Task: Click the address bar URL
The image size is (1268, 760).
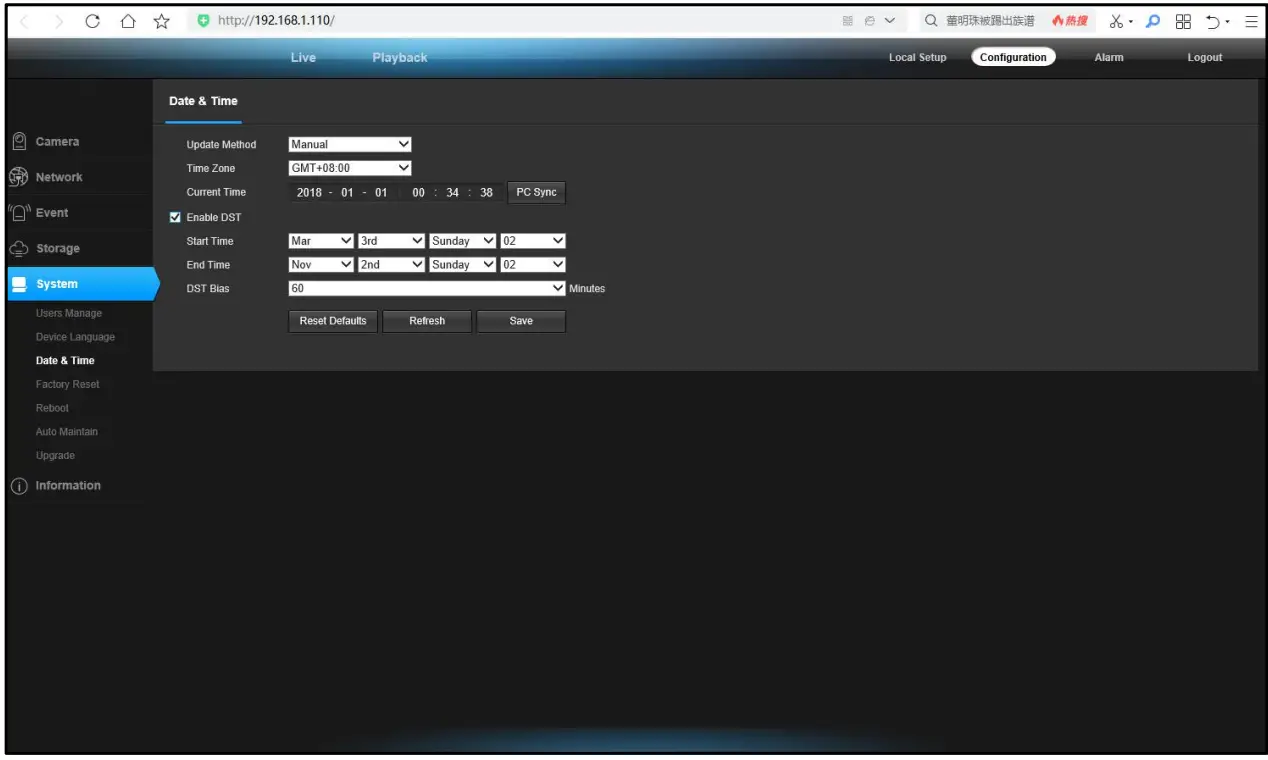Action: pyautogui.click(x=276, y=21)
